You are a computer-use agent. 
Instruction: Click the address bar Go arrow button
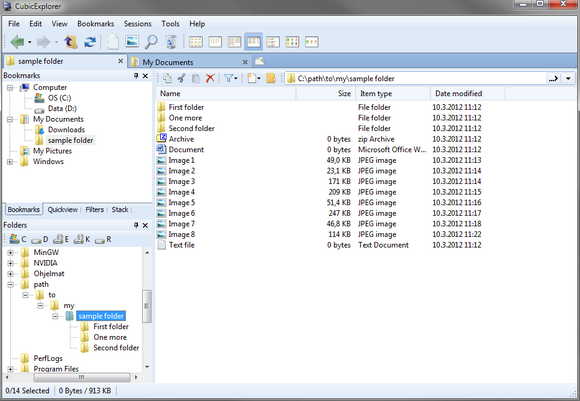coord(553,78)
